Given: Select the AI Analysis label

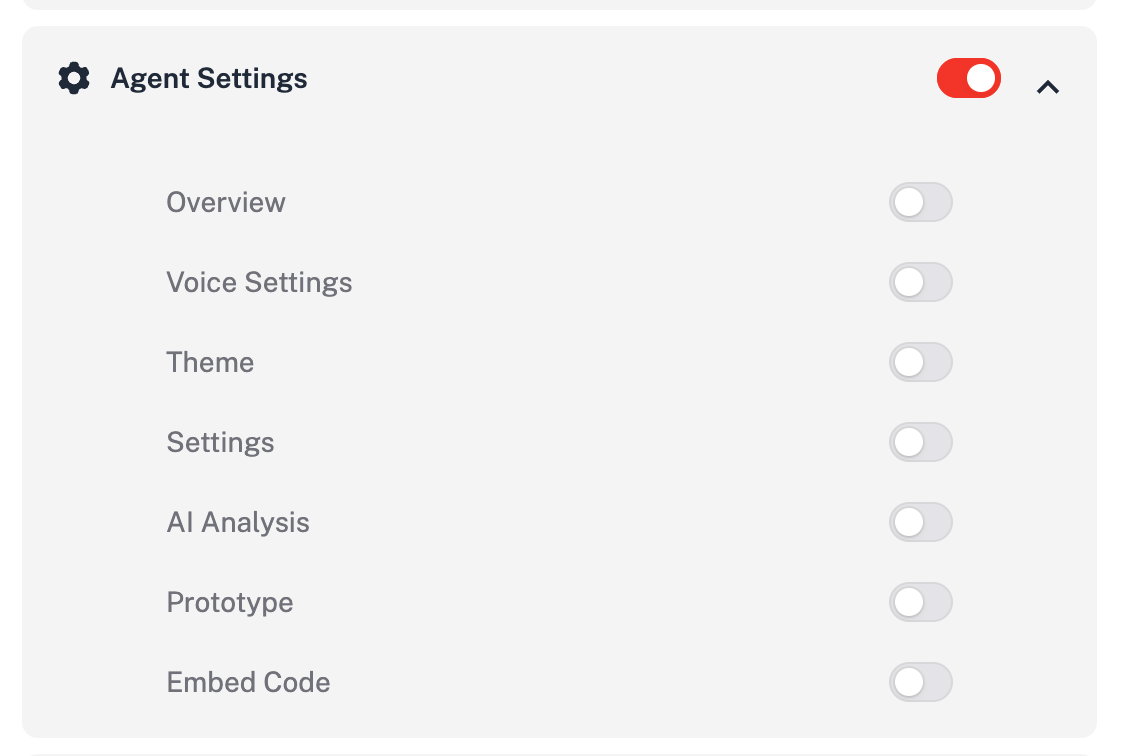Looking at the screenshot, I should (x=238, y=522).
